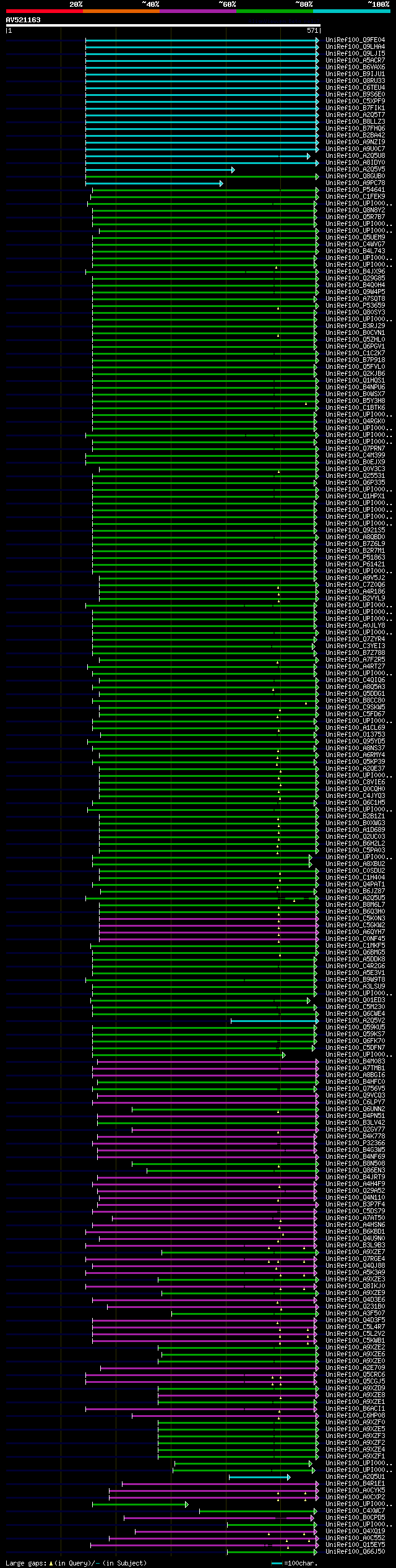Select hit label UniRef100_C5DFN7

coord(355,1048)
